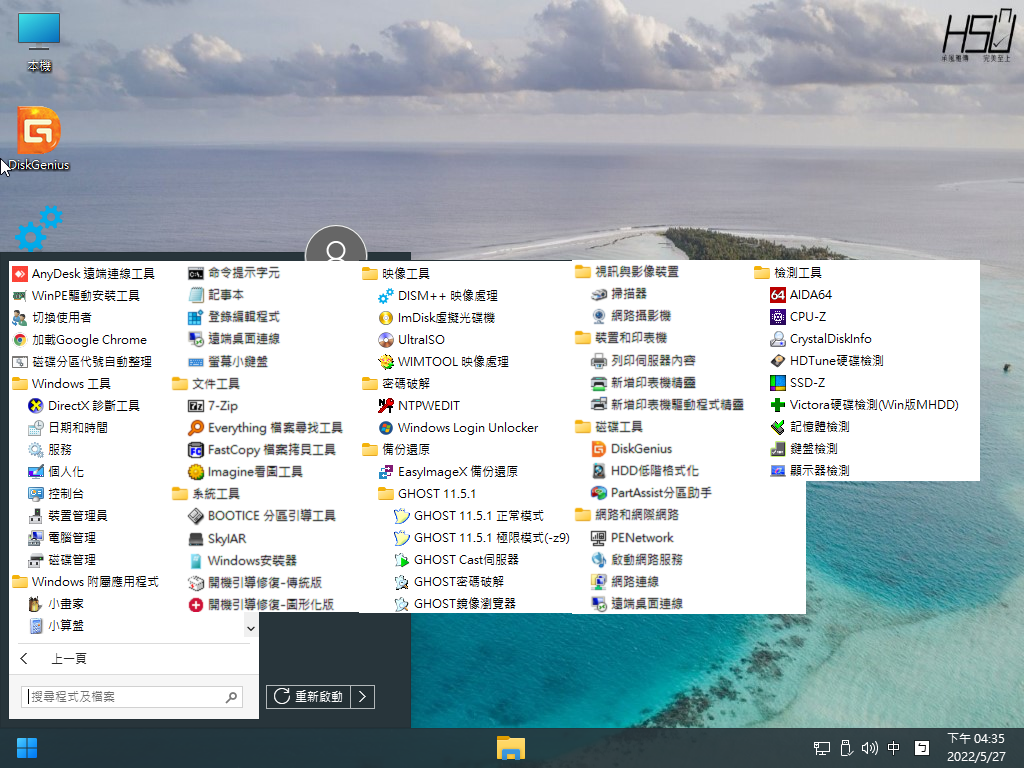Open CrystalDiskInfo
Image resolution: width=1024 pixels, height=768 pixels.
(821, 339)
